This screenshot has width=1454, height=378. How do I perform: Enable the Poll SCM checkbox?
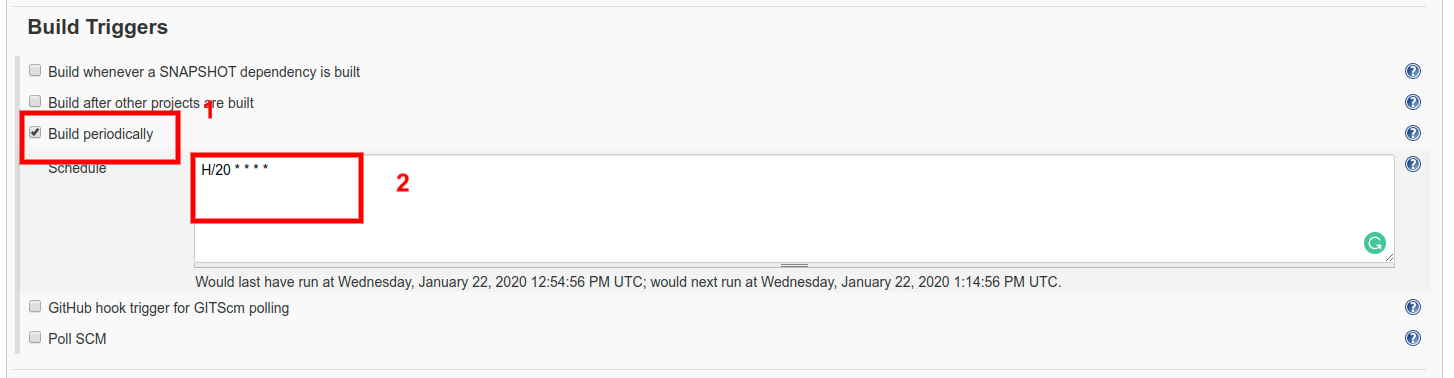click(x=35, y=338)
